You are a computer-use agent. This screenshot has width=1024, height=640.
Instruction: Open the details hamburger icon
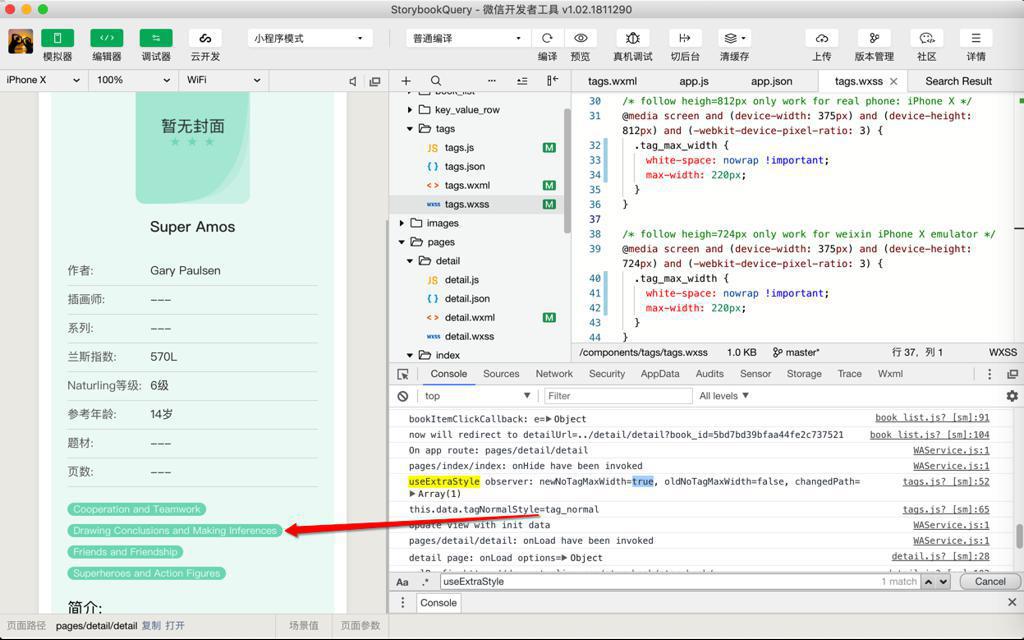pos(976,38)
